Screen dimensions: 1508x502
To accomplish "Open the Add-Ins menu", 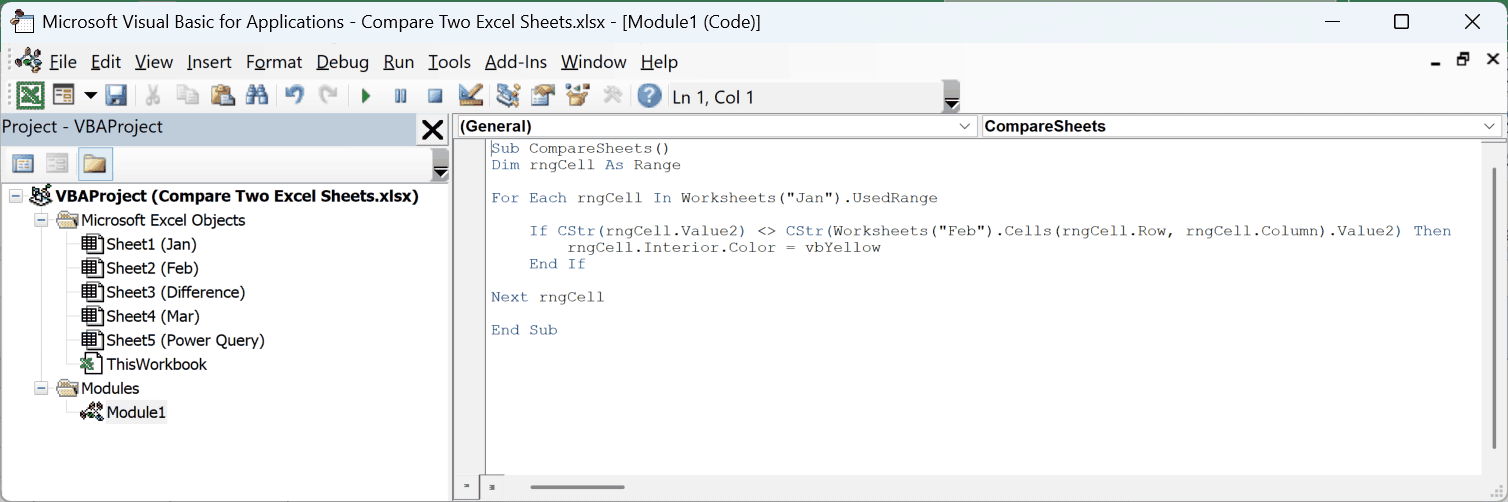I will (516, 62).
